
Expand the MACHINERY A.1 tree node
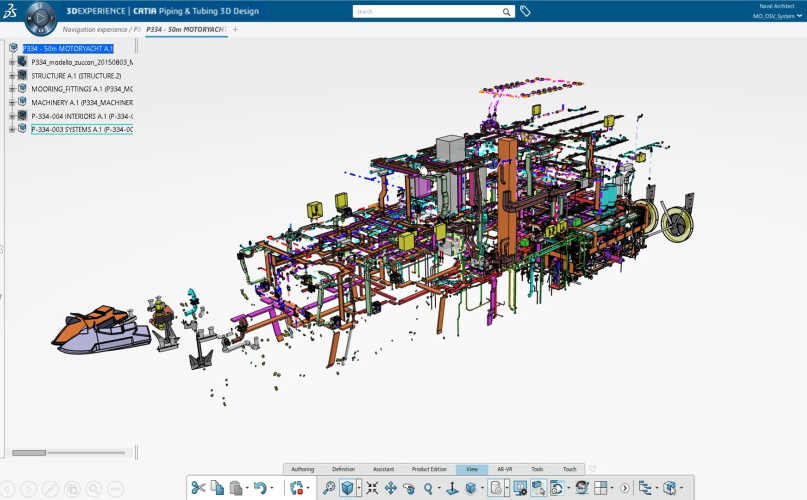tap(12, 102)
